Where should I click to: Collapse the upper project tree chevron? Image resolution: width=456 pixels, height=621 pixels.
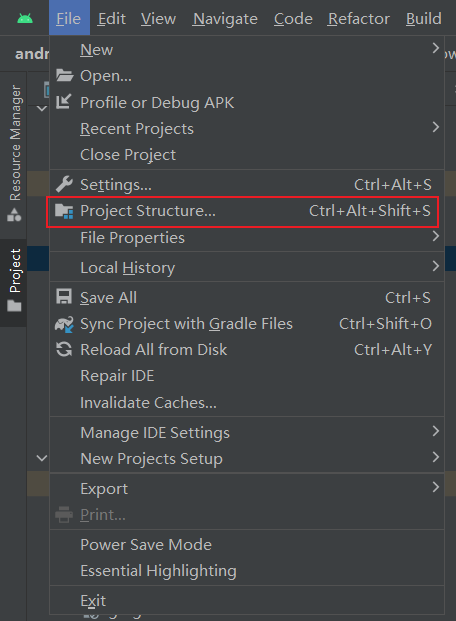point(42,108)
